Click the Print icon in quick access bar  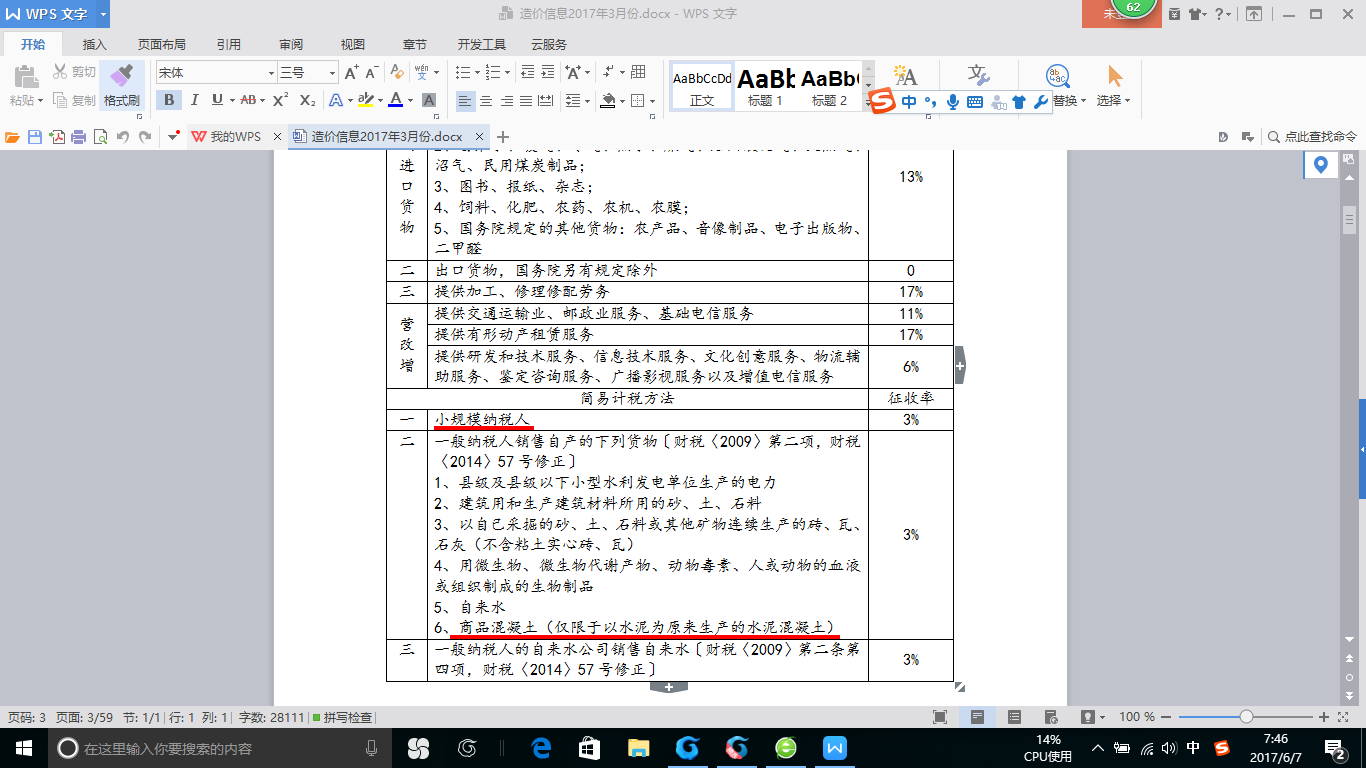pyautogui.click(x=78, y=137)
